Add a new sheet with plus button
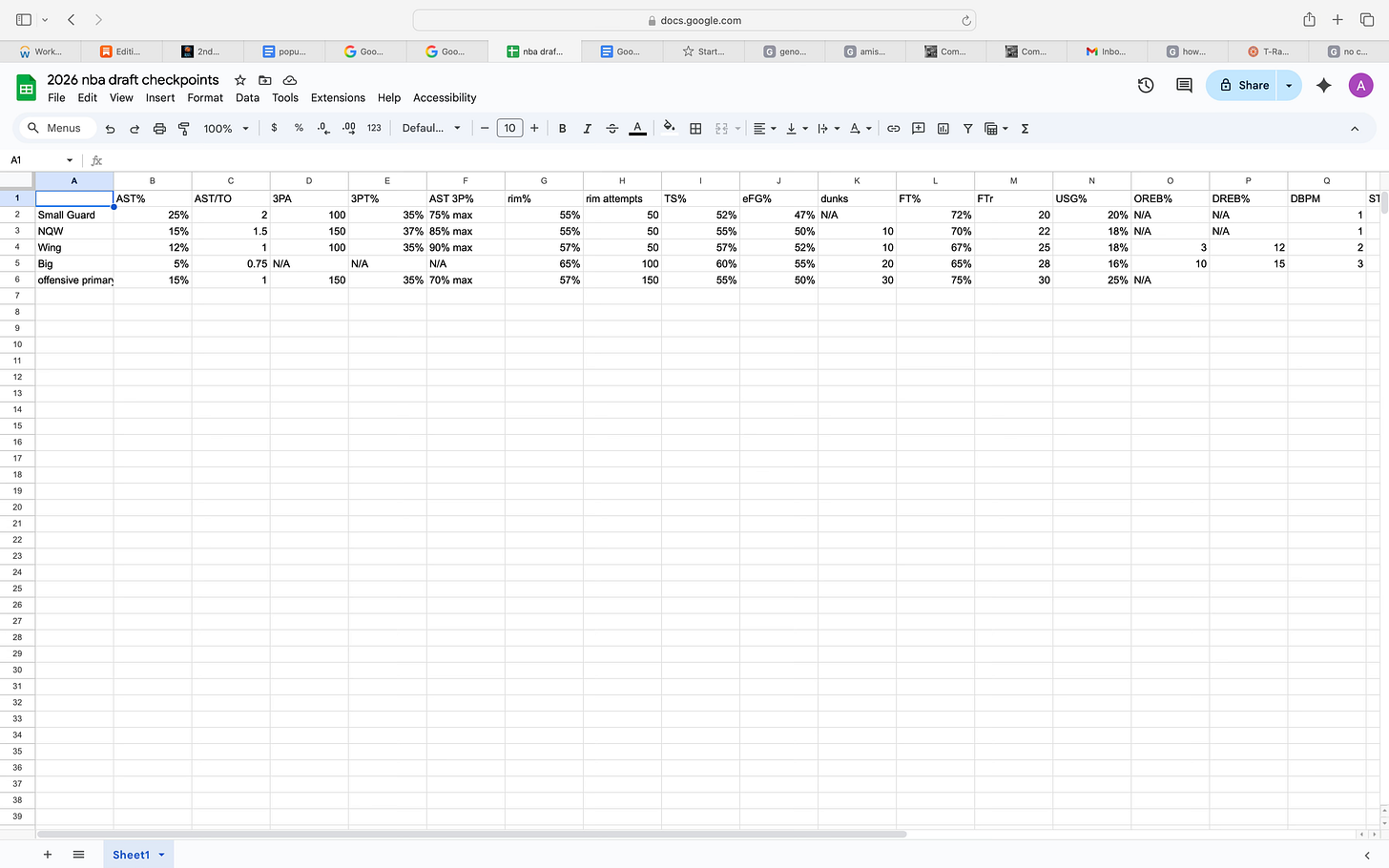 pos(47,855)
